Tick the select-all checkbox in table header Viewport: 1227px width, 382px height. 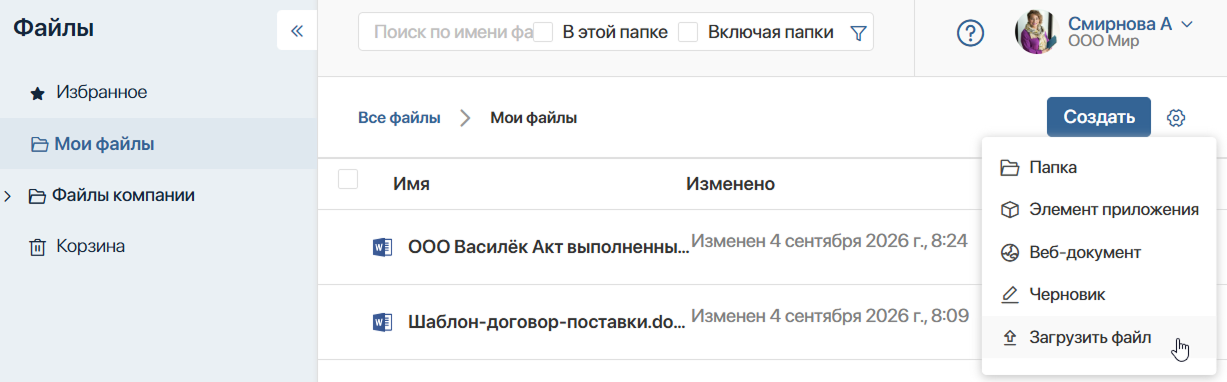[x=348, y=180]
